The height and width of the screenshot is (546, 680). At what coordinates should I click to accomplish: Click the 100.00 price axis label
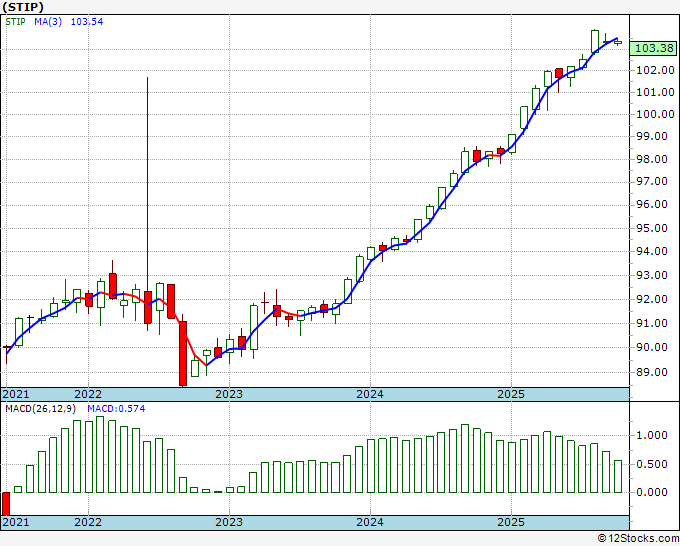655,114
